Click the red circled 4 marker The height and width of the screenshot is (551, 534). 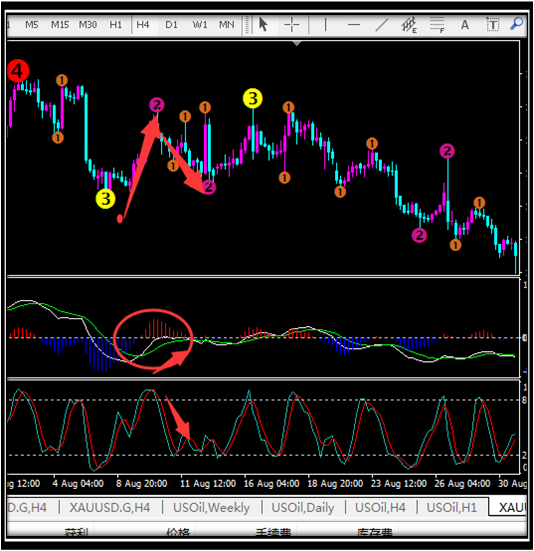(18, 71)
